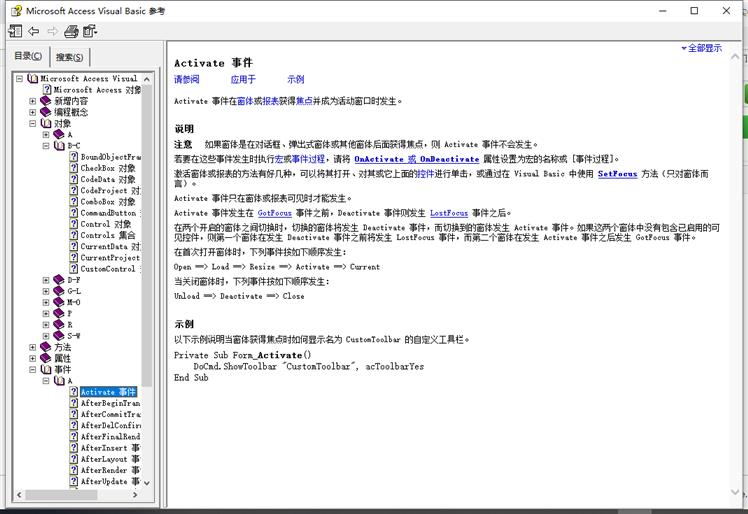Open the CodeData 对象 topic
Viewport: 748px width, 514px height.
click(108, 179)
